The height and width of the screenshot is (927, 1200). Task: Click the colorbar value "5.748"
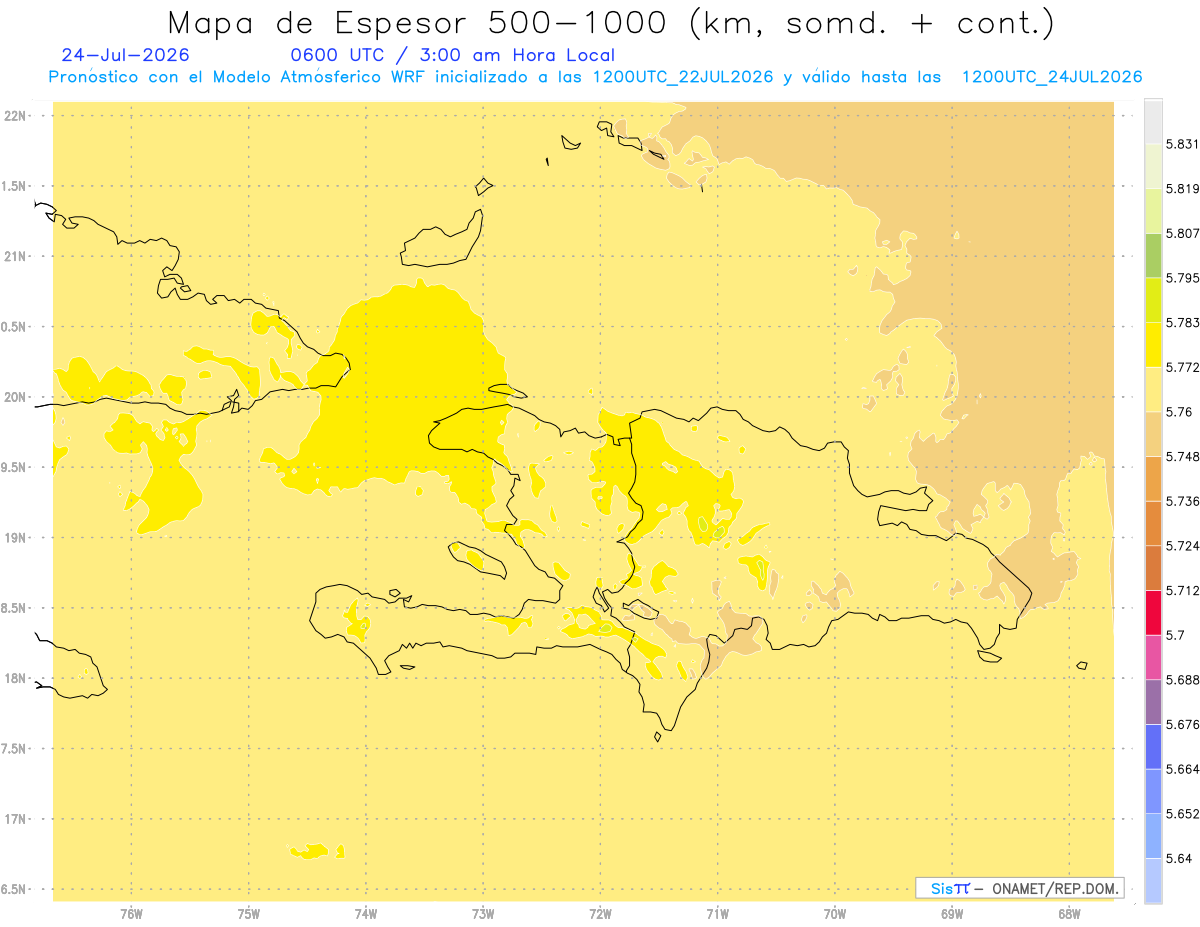[1183, 456]
